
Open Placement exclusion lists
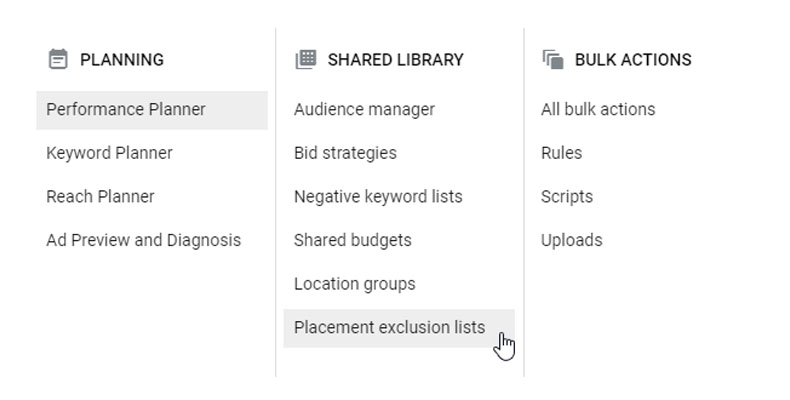389,328
